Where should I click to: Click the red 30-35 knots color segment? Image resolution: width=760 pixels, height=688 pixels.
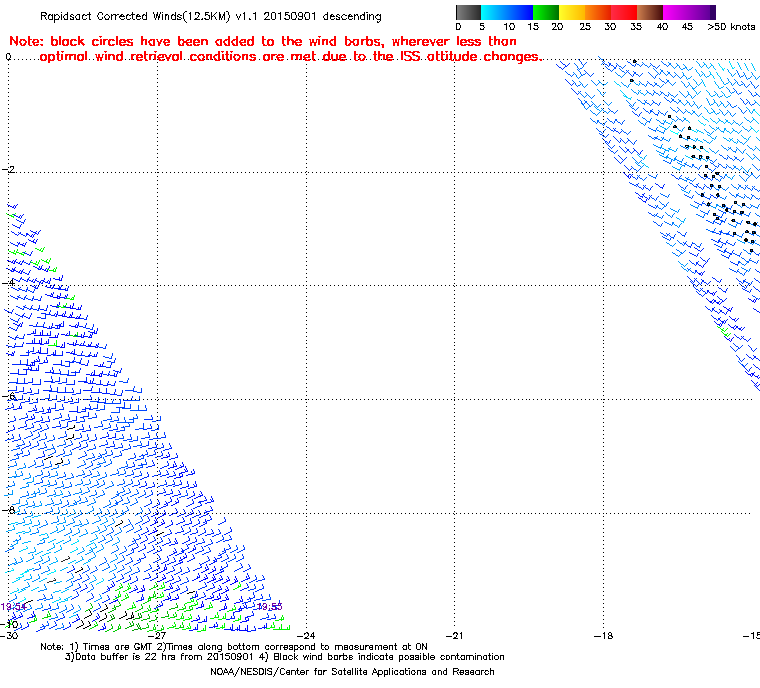(624, 13)
